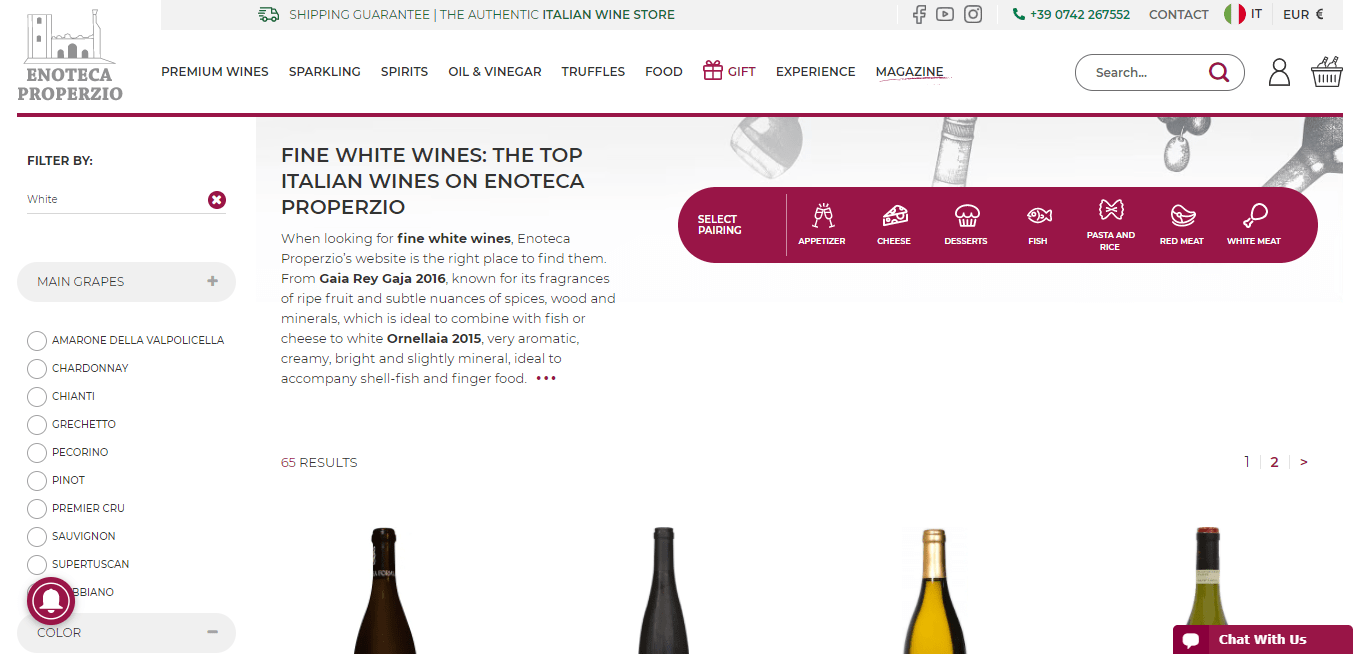Open the Instagram profile icon

coord(973,14)
